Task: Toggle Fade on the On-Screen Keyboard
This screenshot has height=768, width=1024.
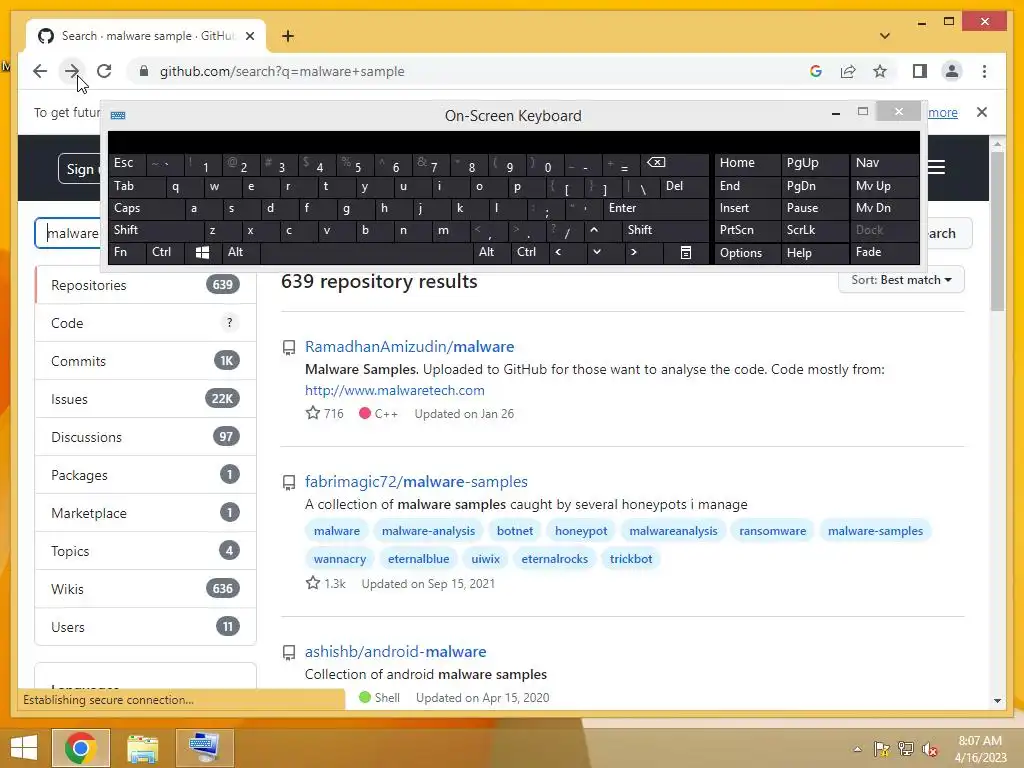Action: pyautogui.click(x=884, y=252)
